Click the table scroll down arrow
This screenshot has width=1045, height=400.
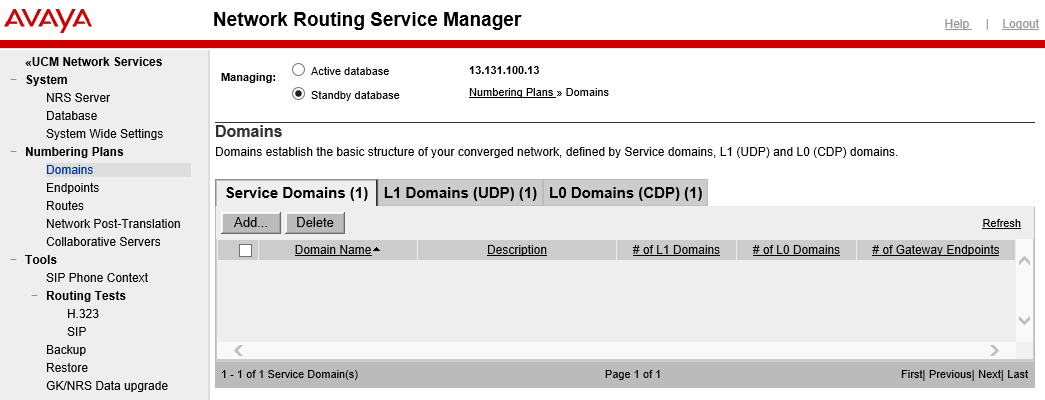(1024, 321)
